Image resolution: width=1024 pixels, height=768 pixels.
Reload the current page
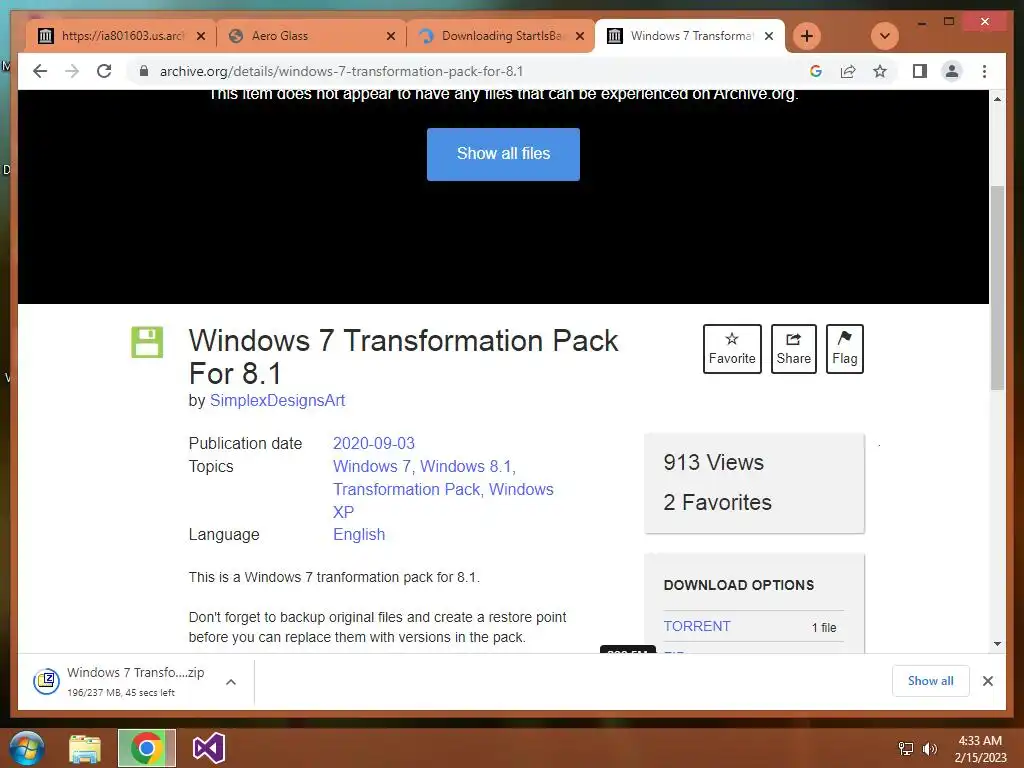tap(104, 71)
